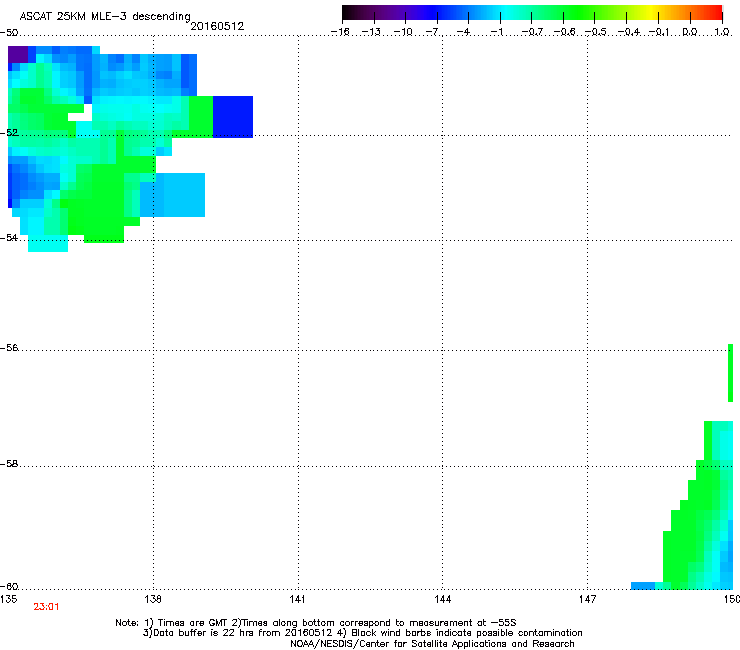Click the rainbow color scale bar at the top

point(532,13)
